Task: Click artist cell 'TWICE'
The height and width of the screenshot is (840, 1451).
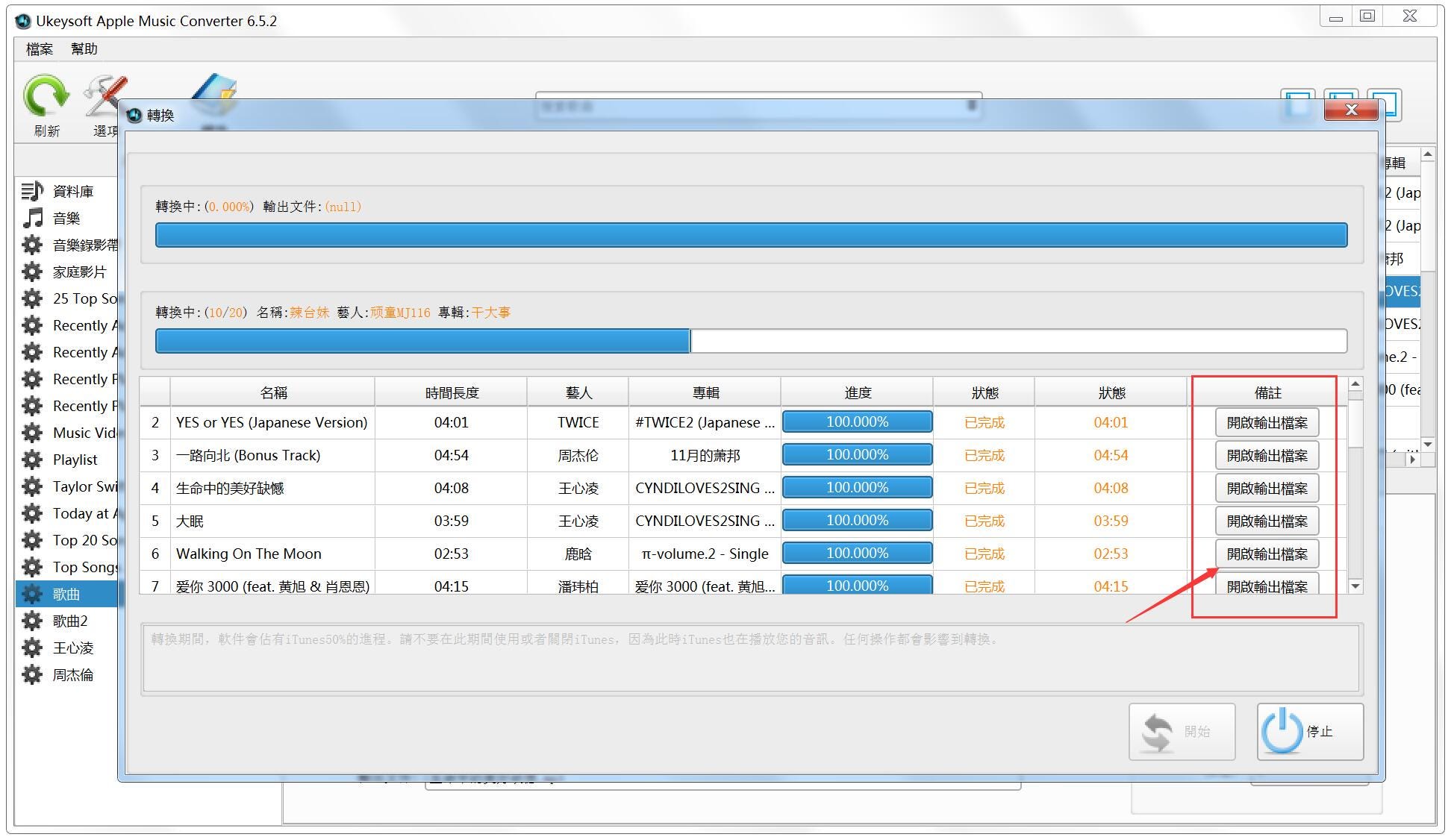Action: tap(578, 422)
